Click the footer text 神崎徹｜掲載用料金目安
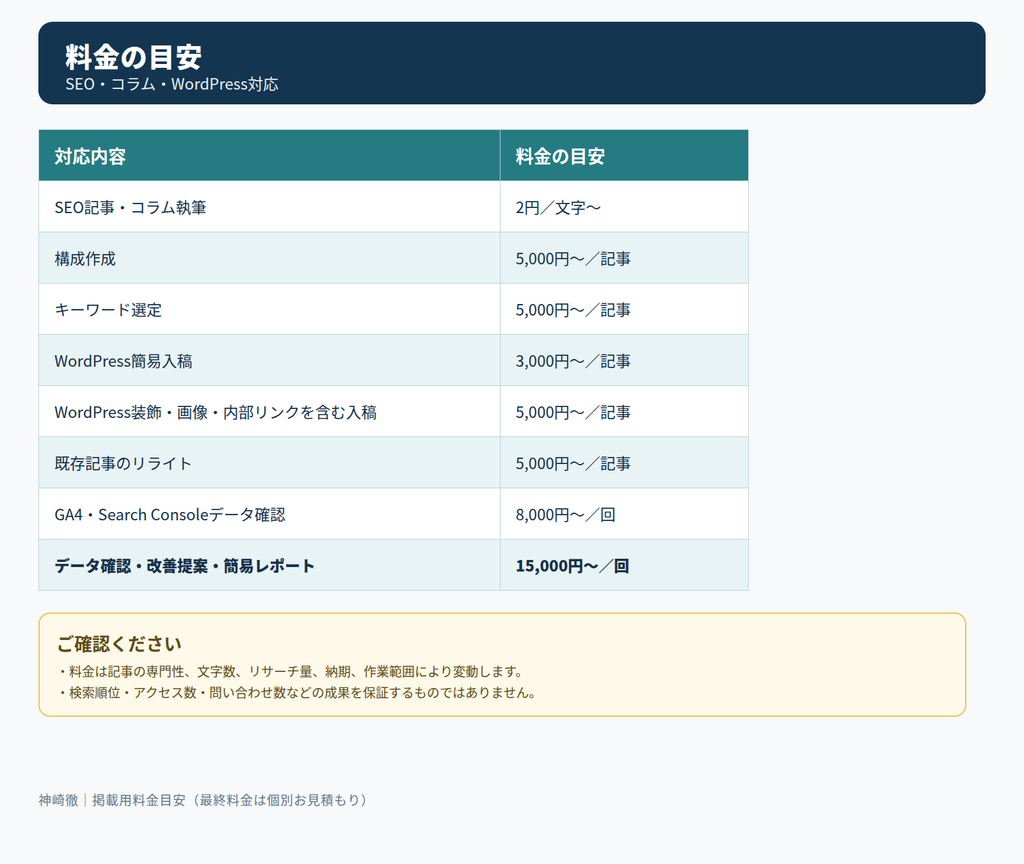The image size is (1024, 864). point(204,800)
